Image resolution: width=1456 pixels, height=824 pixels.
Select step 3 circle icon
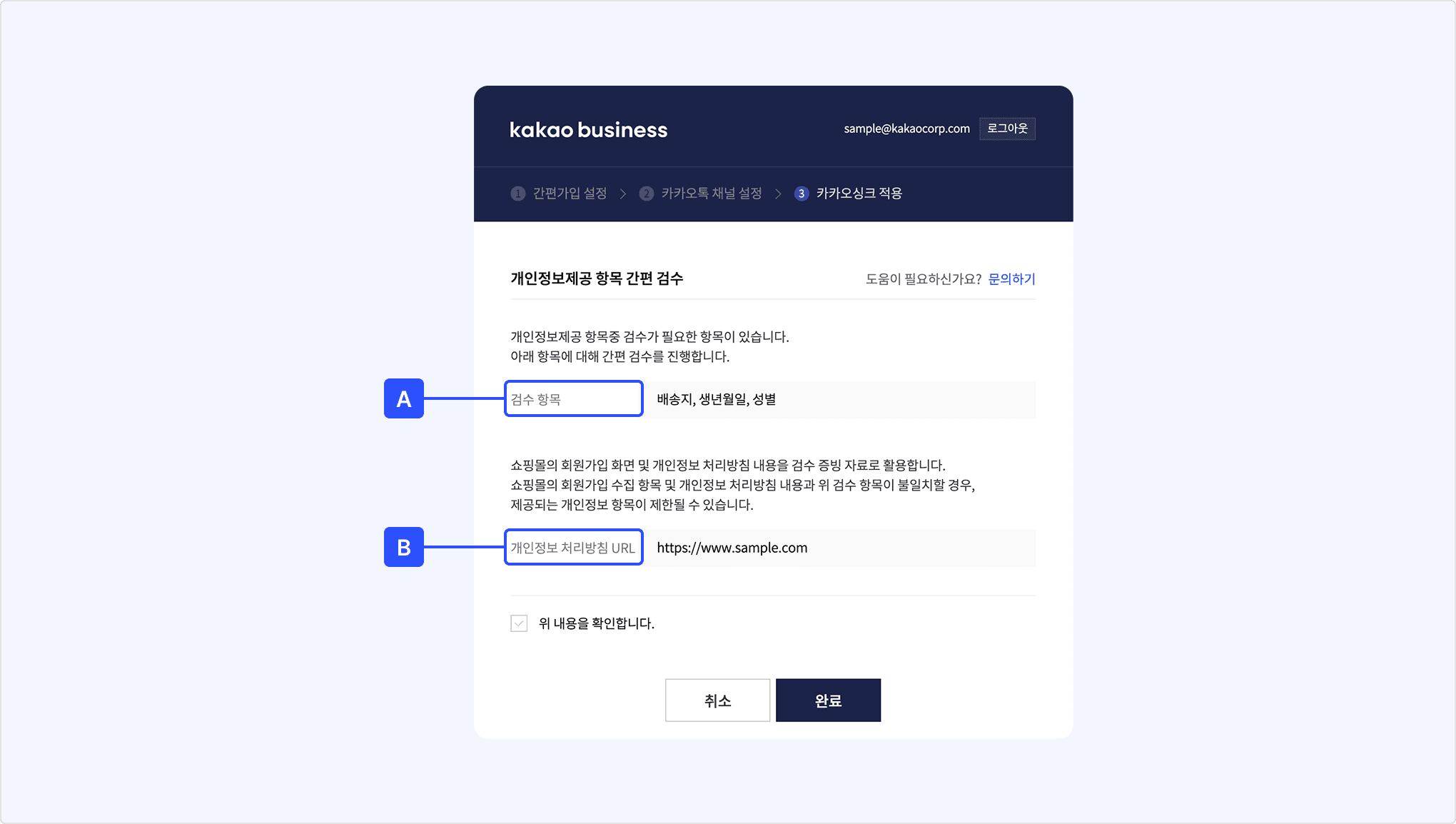[802, 194]
